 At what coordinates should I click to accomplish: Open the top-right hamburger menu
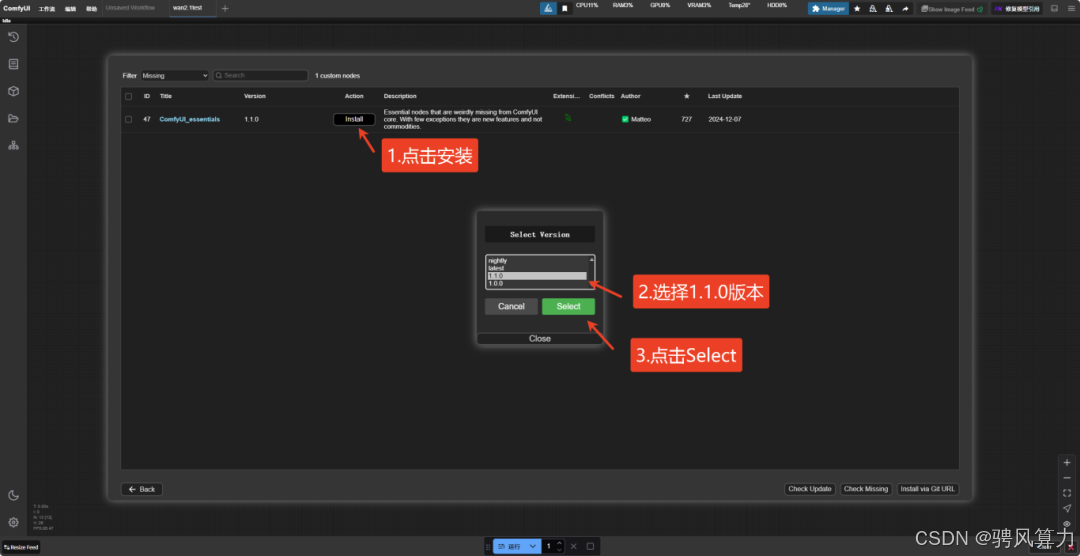point(1070,8)
